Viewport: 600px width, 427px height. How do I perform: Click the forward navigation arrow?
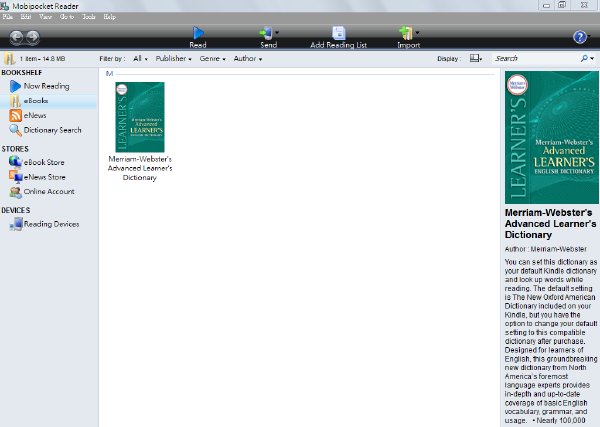[x=33, y=37]
